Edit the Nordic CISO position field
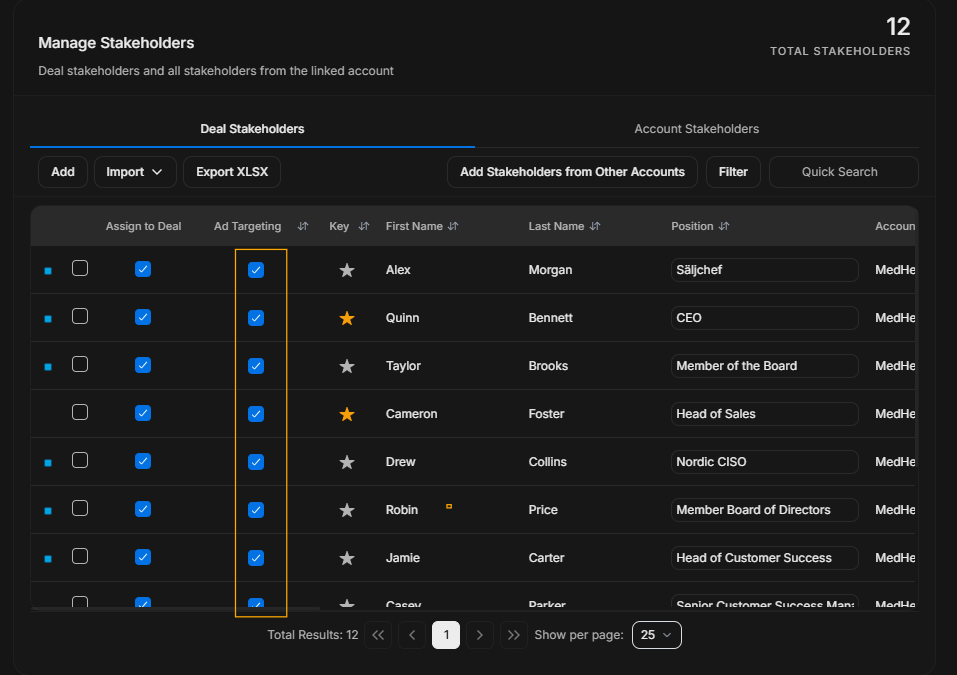Image resolution: width=957 pixels, height=675 pixels. pos(765,462)
